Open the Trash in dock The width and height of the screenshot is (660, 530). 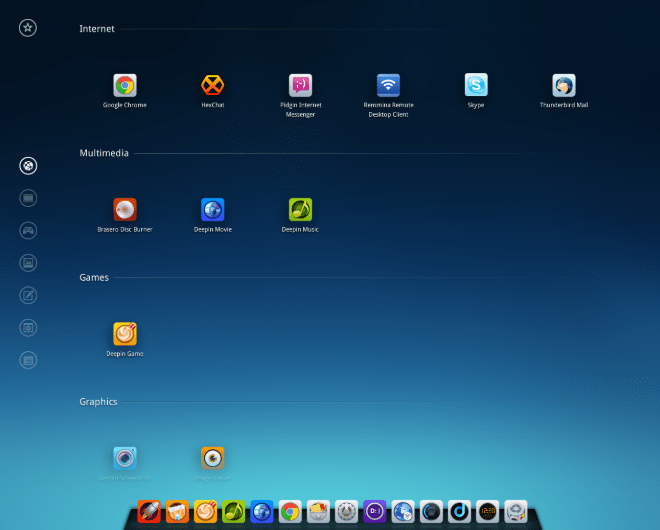516,511
